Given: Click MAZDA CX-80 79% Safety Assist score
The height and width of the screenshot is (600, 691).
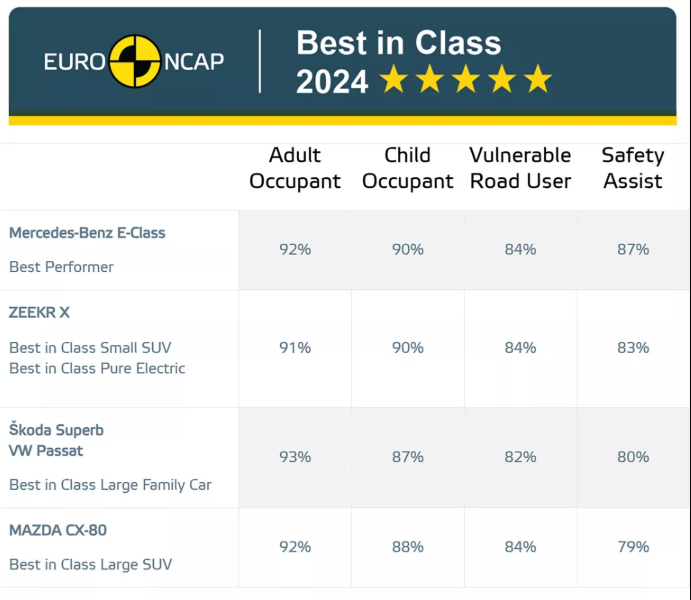Looking at the screenshot, I should click(x=633, y=547).
